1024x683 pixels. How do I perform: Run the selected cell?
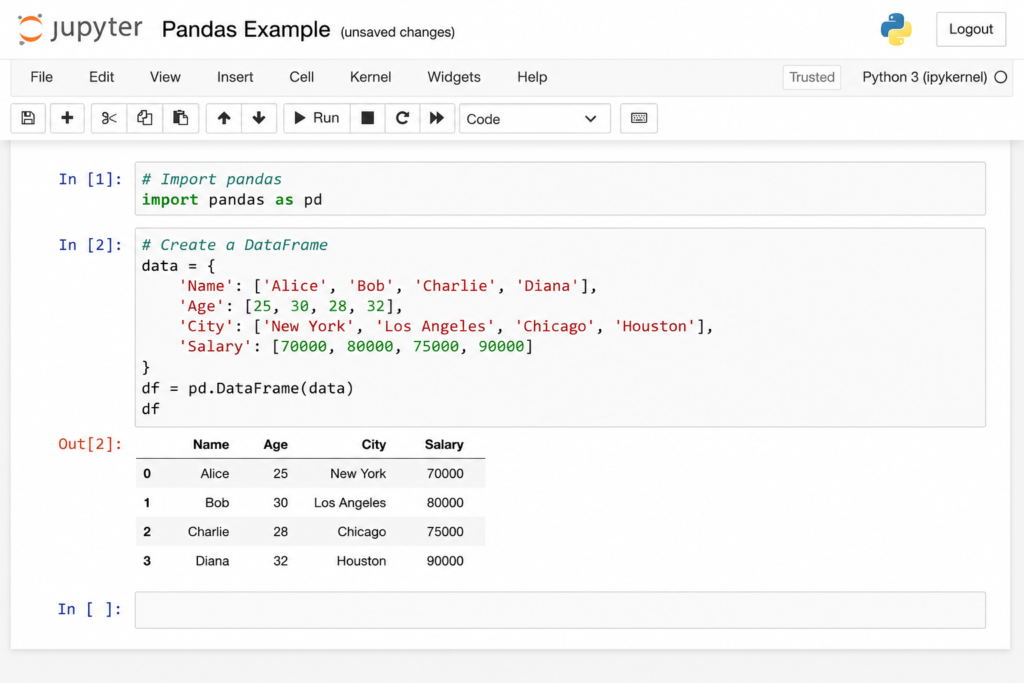pos(317,118)
